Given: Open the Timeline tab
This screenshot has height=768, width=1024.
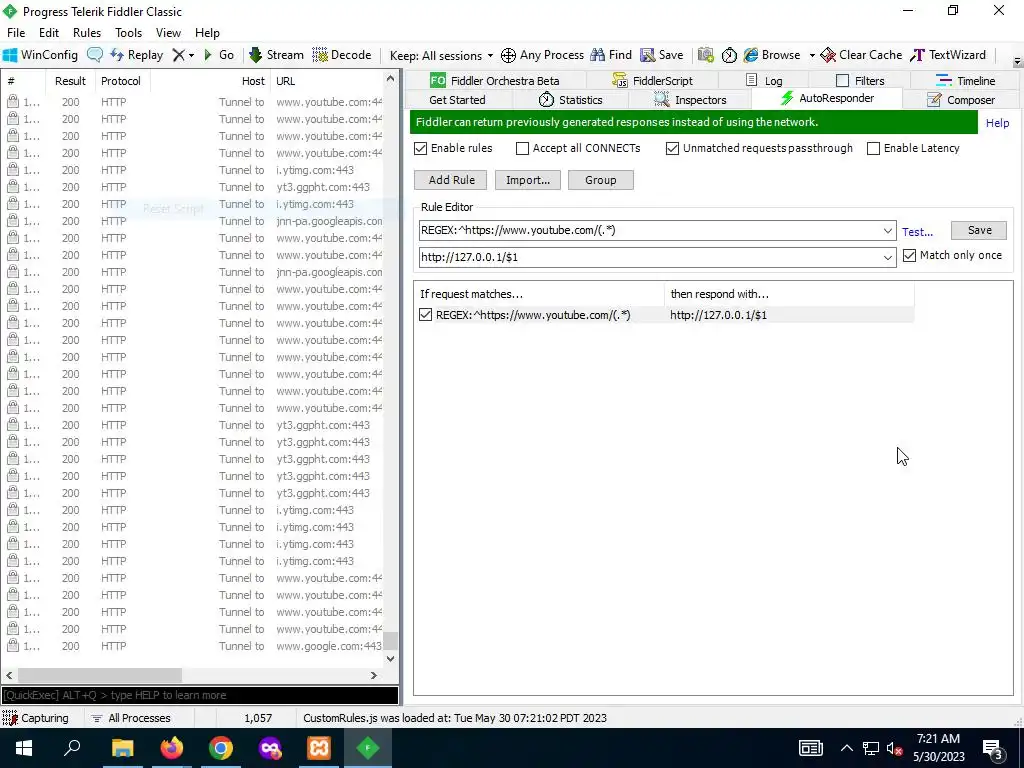Looking at the screenshot, I should (x=966, y=81).
